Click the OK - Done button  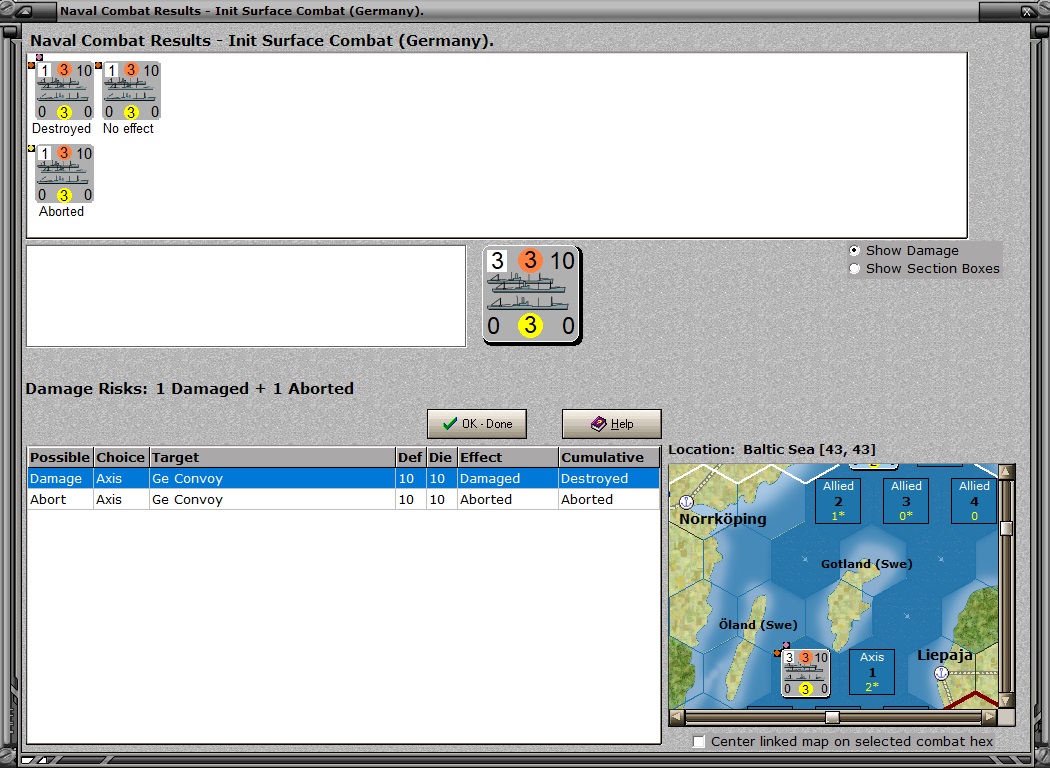click(x=477, y=424)
